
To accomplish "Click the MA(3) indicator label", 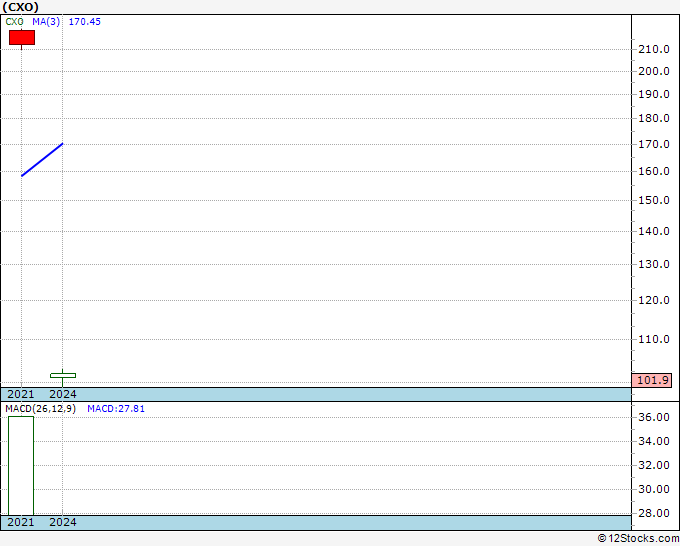I will (46, 22).
